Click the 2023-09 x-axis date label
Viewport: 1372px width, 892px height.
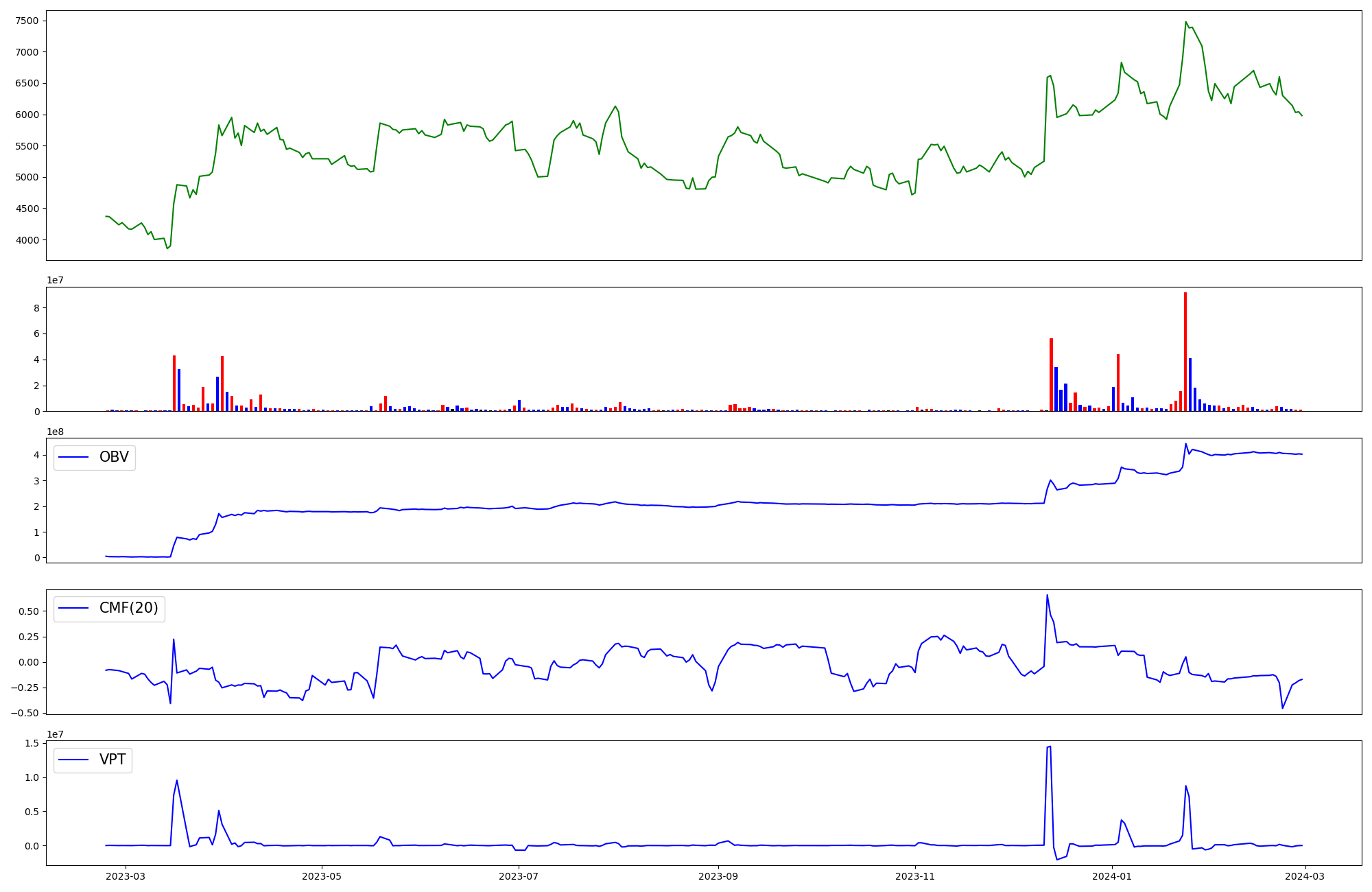[x=718, y=876]
